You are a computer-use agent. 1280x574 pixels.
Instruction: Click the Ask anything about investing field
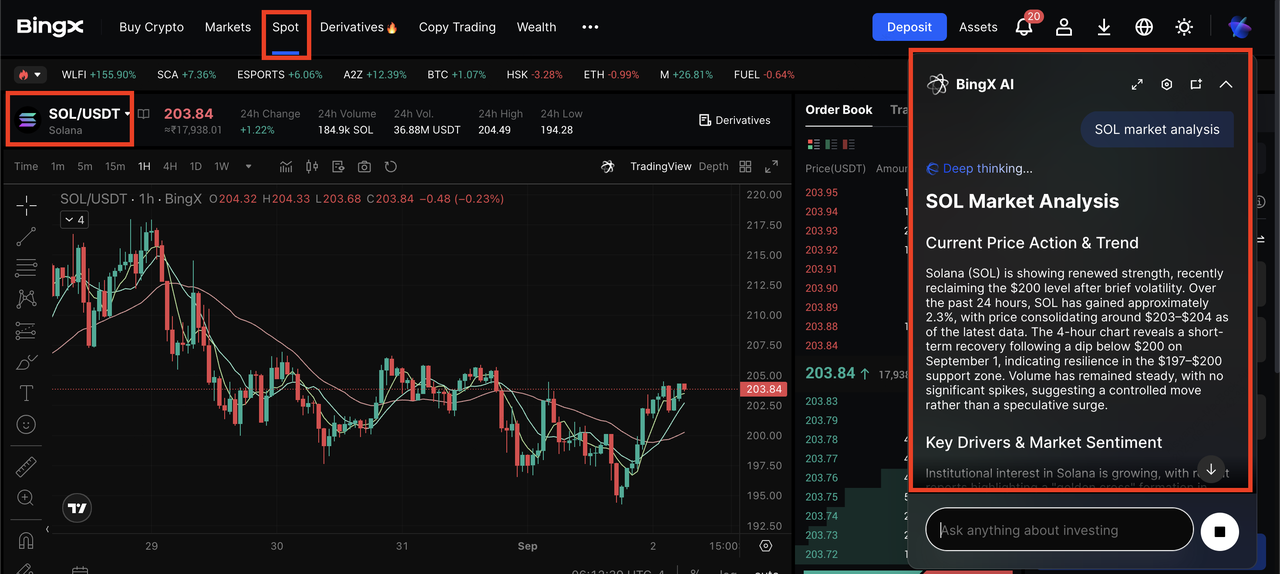pyautogui.click(x=1058, y=530)
